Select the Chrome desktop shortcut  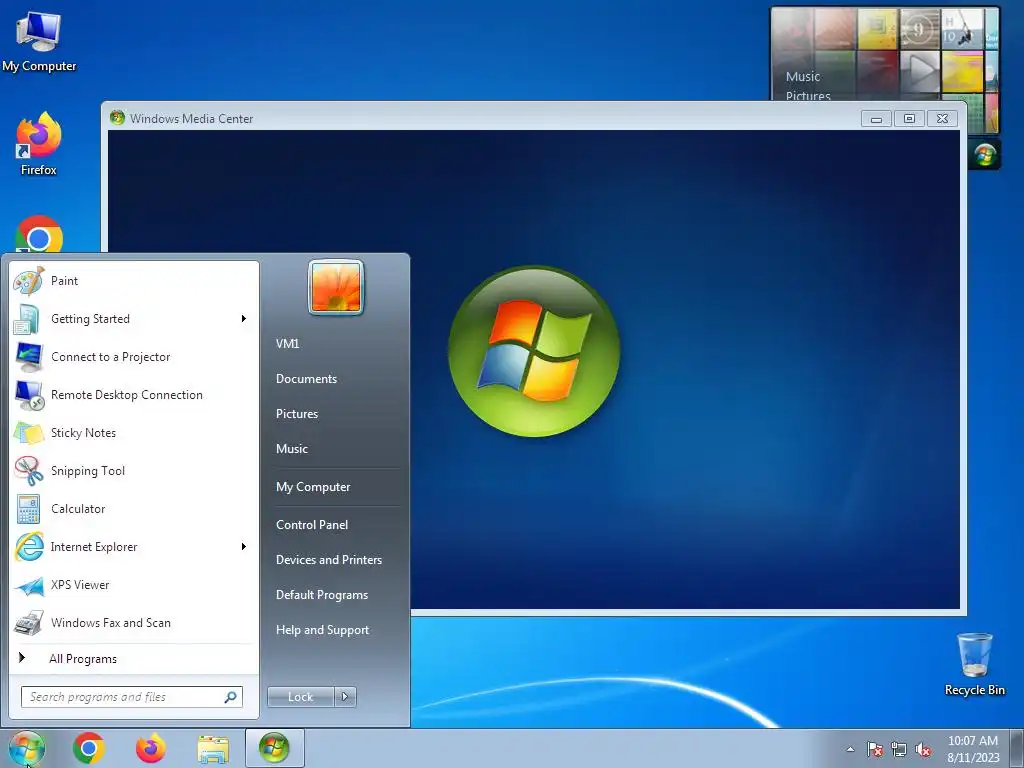coord(39,234)
